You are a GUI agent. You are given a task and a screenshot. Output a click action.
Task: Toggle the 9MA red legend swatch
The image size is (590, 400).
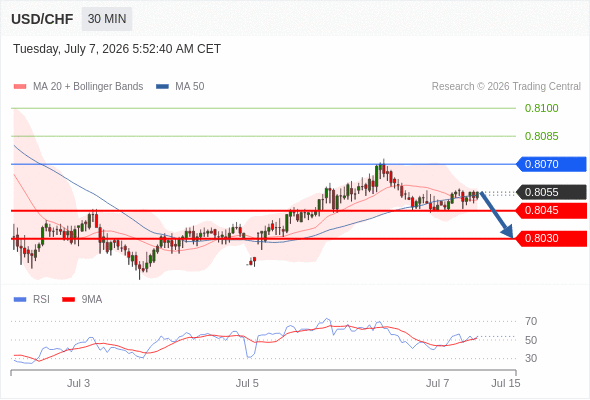(68, 300)
